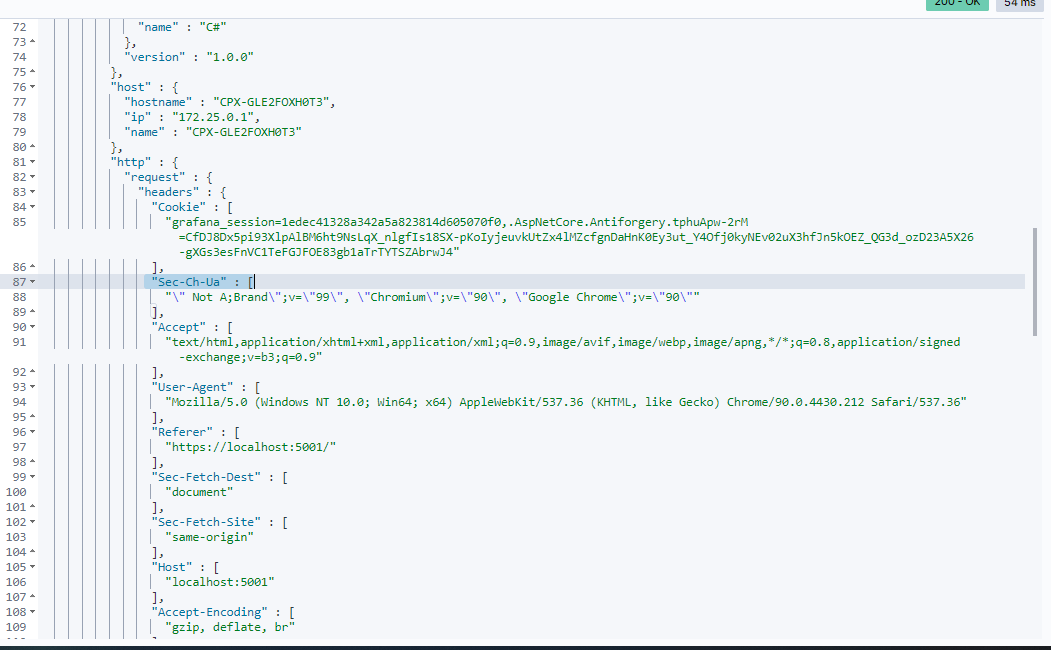Collapse the "Cookie" header array
Image resolution: width=1051 pixels, height=650 pixels.
pos(33,206)
